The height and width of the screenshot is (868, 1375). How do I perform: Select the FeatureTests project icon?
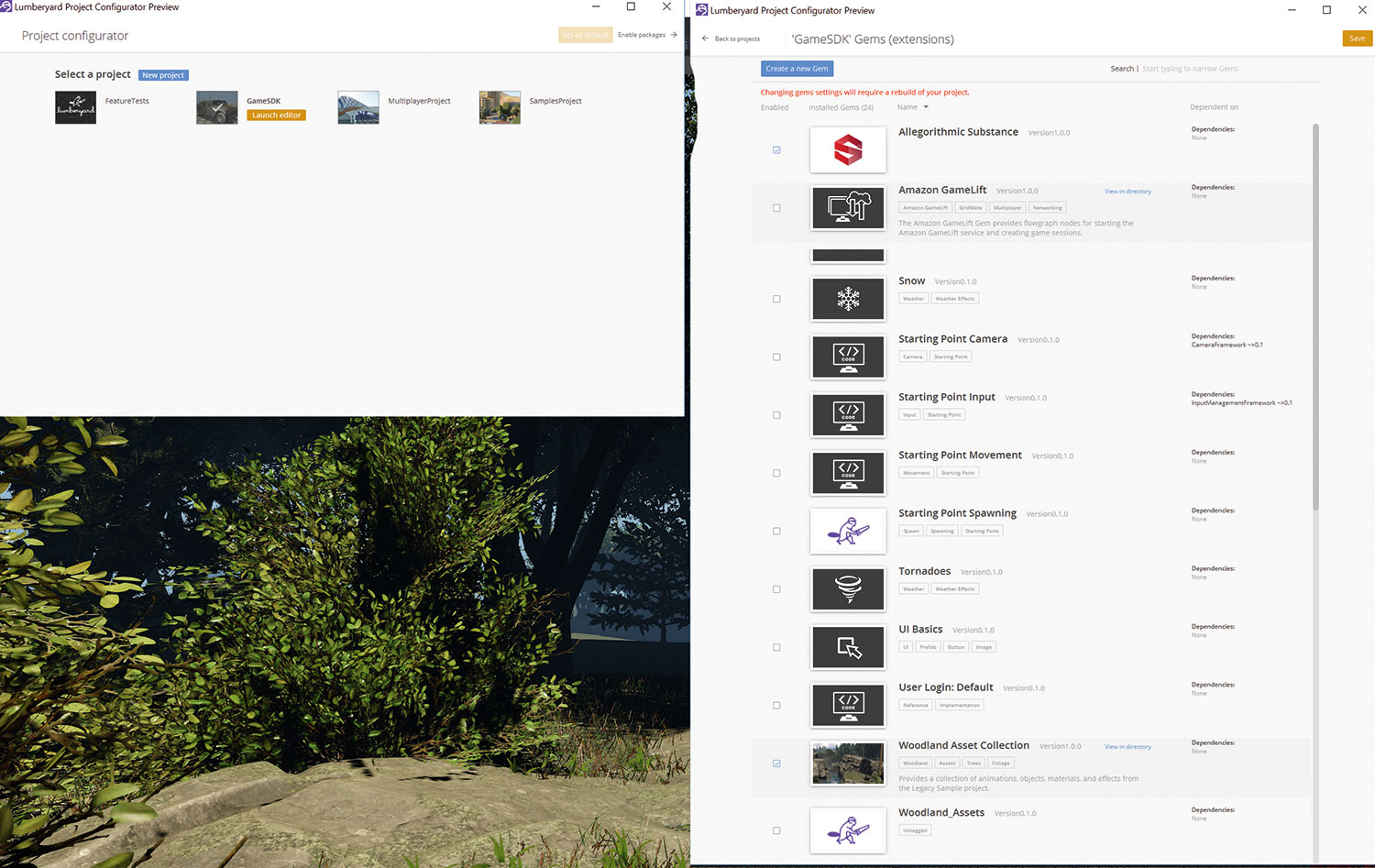pyautogui.click(x=75, y=107)
